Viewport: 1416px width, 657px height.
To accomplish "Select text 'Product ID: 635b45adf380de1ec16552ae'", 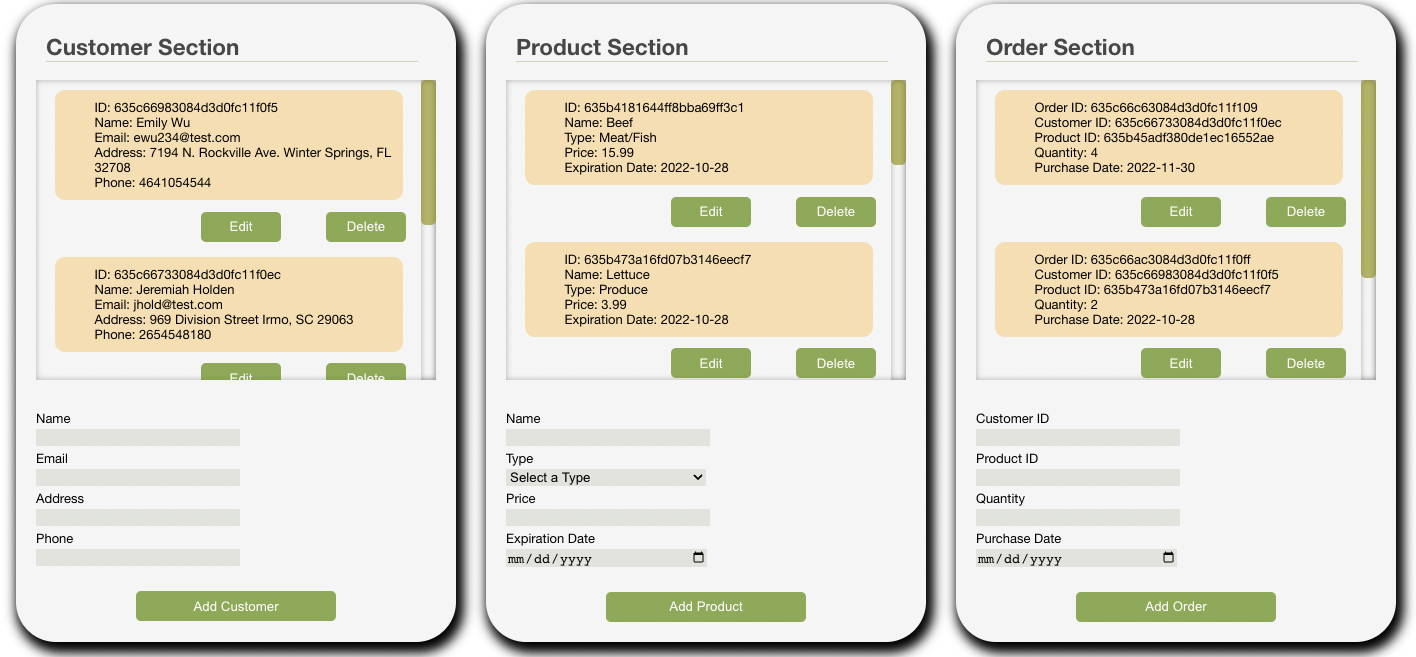I will 1154,137.
